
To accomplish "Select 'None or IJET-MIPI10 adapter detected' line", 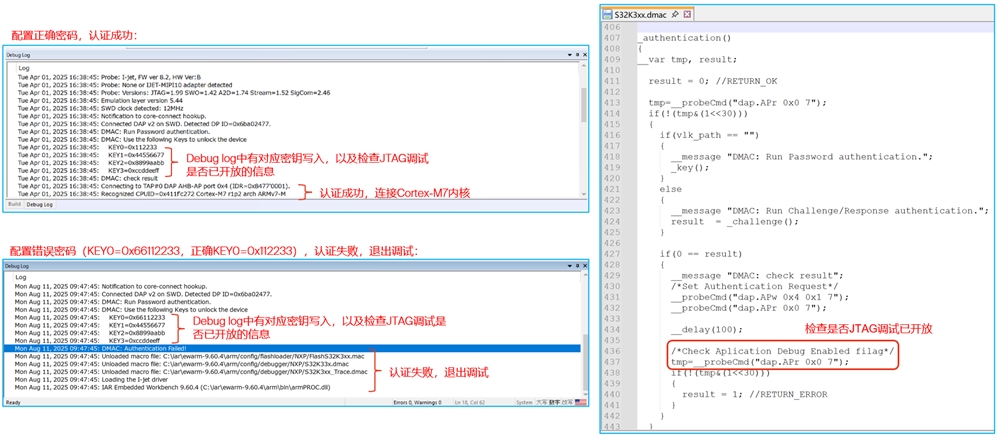I will (x=125, y=85).
